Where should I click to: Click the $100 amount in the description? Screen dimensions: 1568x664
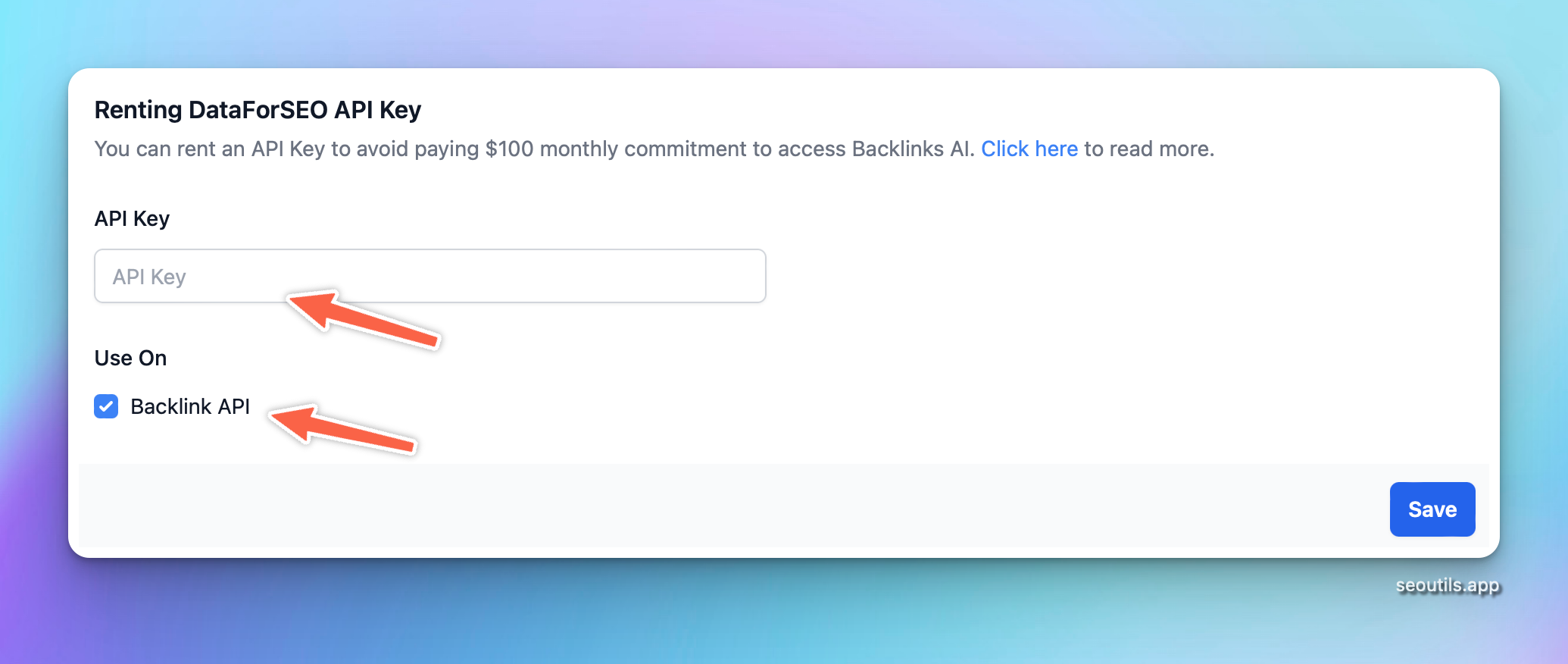pyautogui.click(x=509, y=149)
